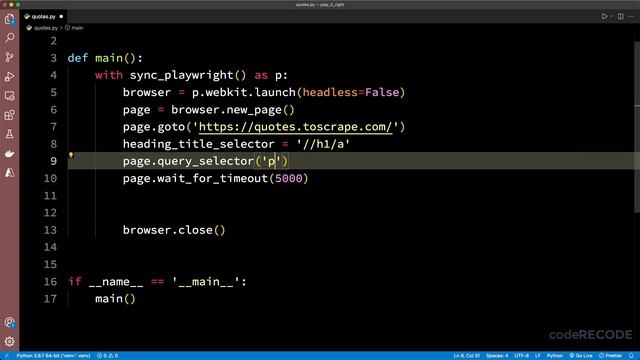Open the editor More Actions ellipsis
Screen dimensions: 640x360
click(631, 16)
